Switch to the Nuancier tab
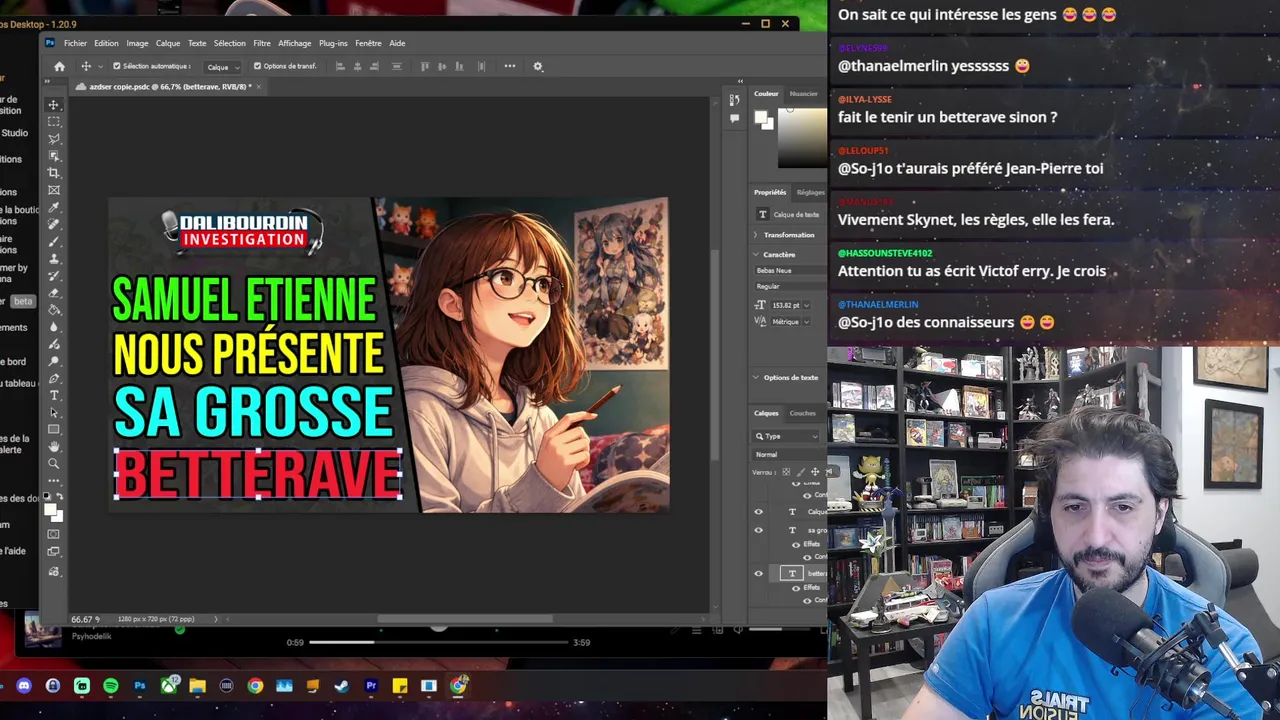Image resolution: width=1280 pixels, height=720 pixels. 804,93
